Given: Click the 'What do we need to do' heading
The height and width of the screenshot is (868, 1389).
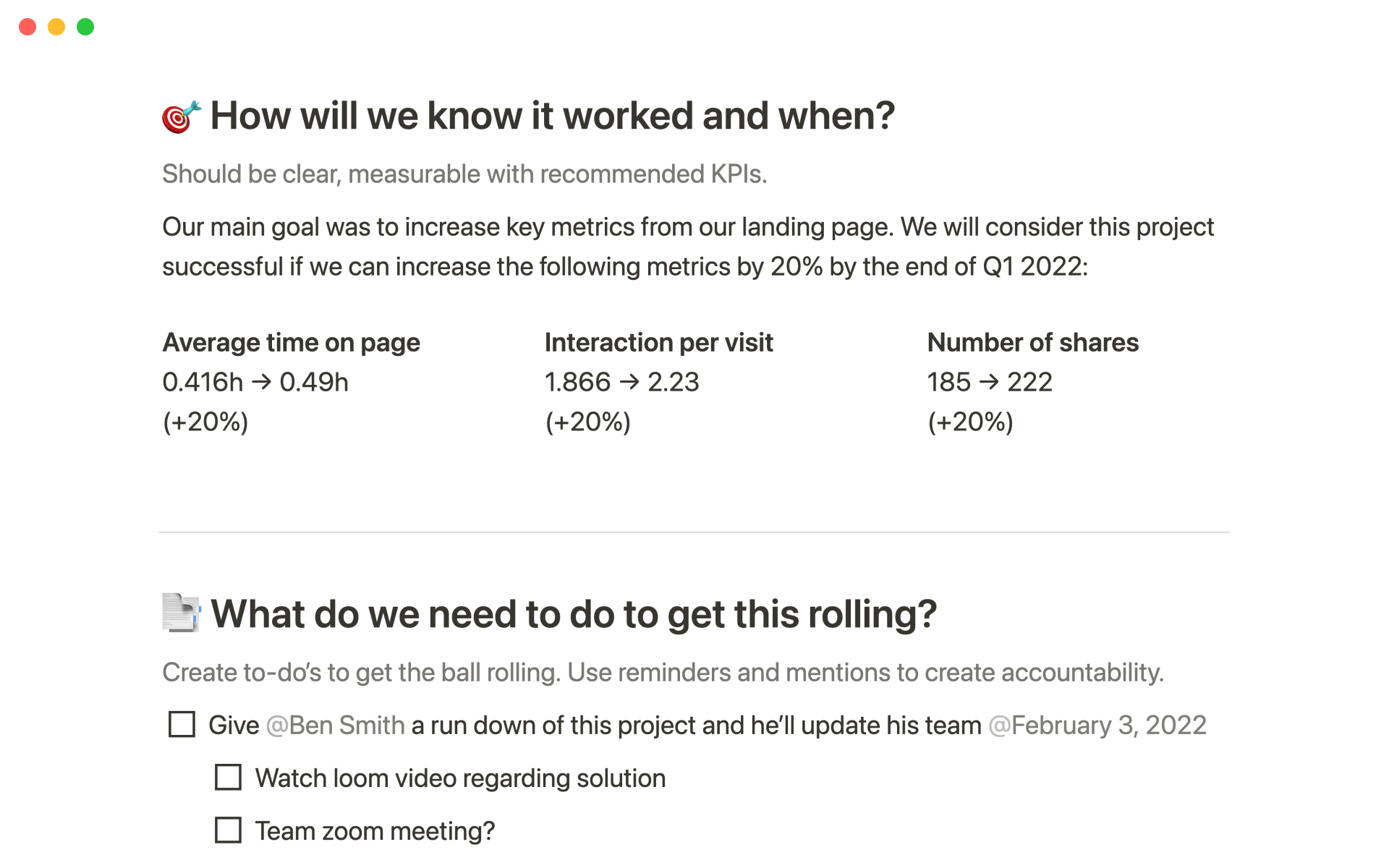Looking at the screenshot, I should [574, 614].
